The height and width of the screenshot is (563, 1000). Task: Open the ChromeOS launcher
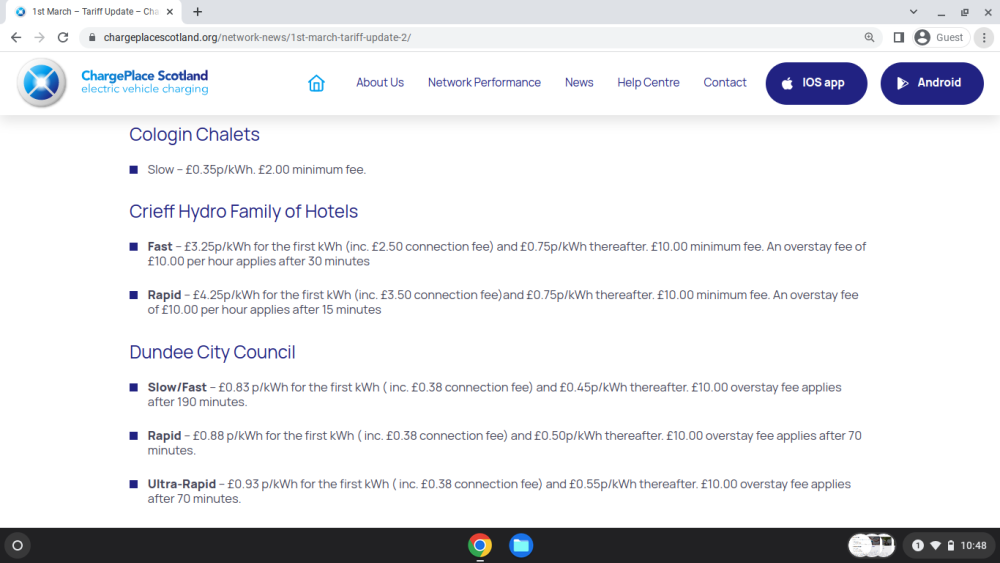click(x=18, y=545)
